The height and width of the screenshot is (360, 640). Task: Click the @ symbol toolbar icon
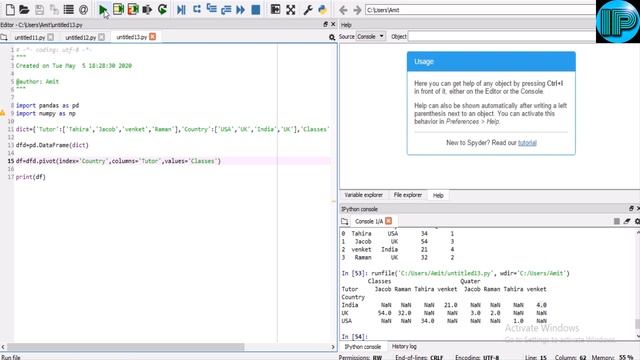click(83, 9)
